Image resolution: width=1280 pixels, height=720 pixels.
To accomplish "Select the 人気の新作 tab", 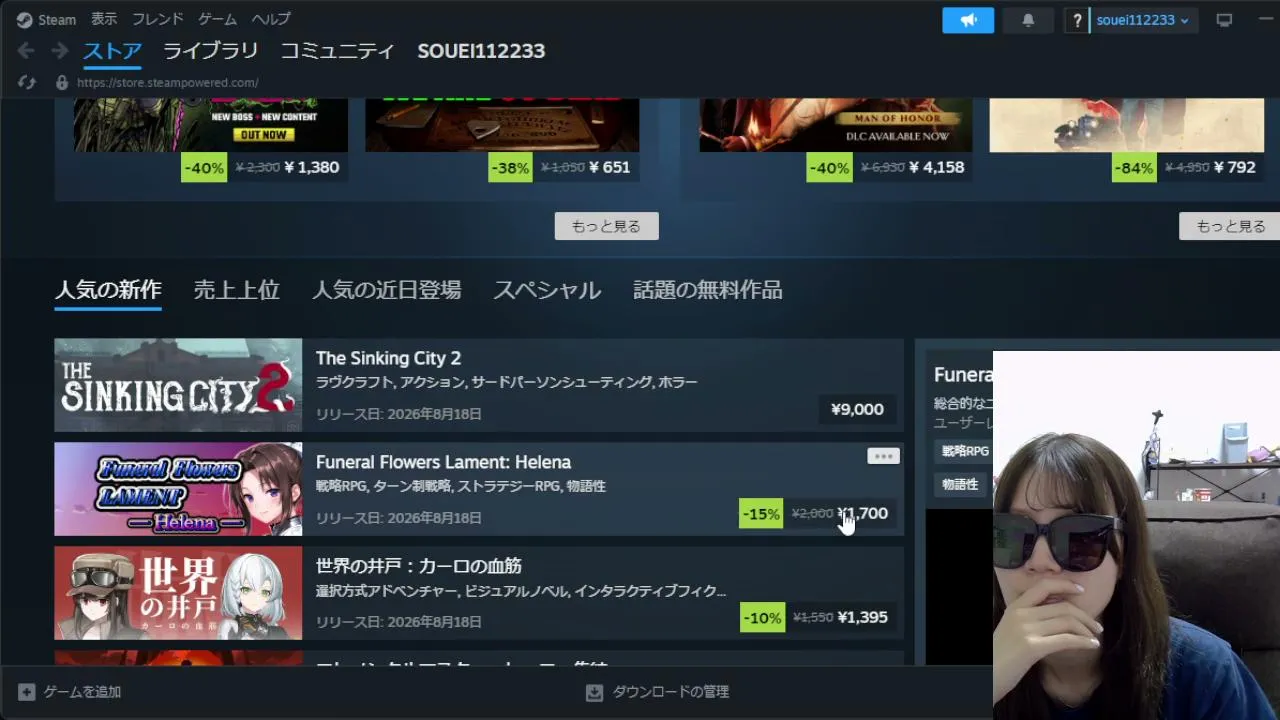I will (108, 290).
